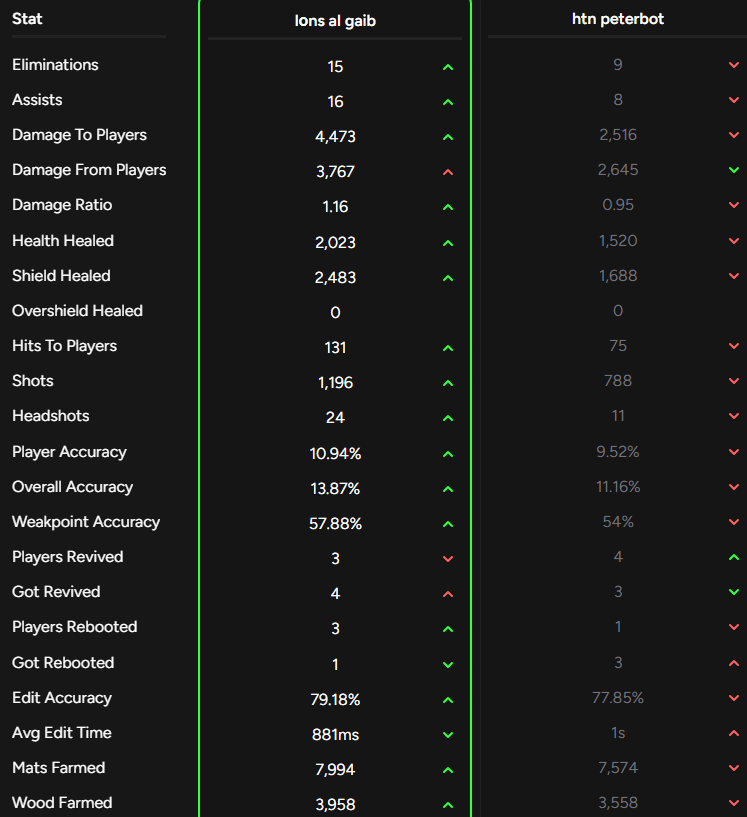
Task: Click the red arrow beside 788 shots
Action: [733, 381]
